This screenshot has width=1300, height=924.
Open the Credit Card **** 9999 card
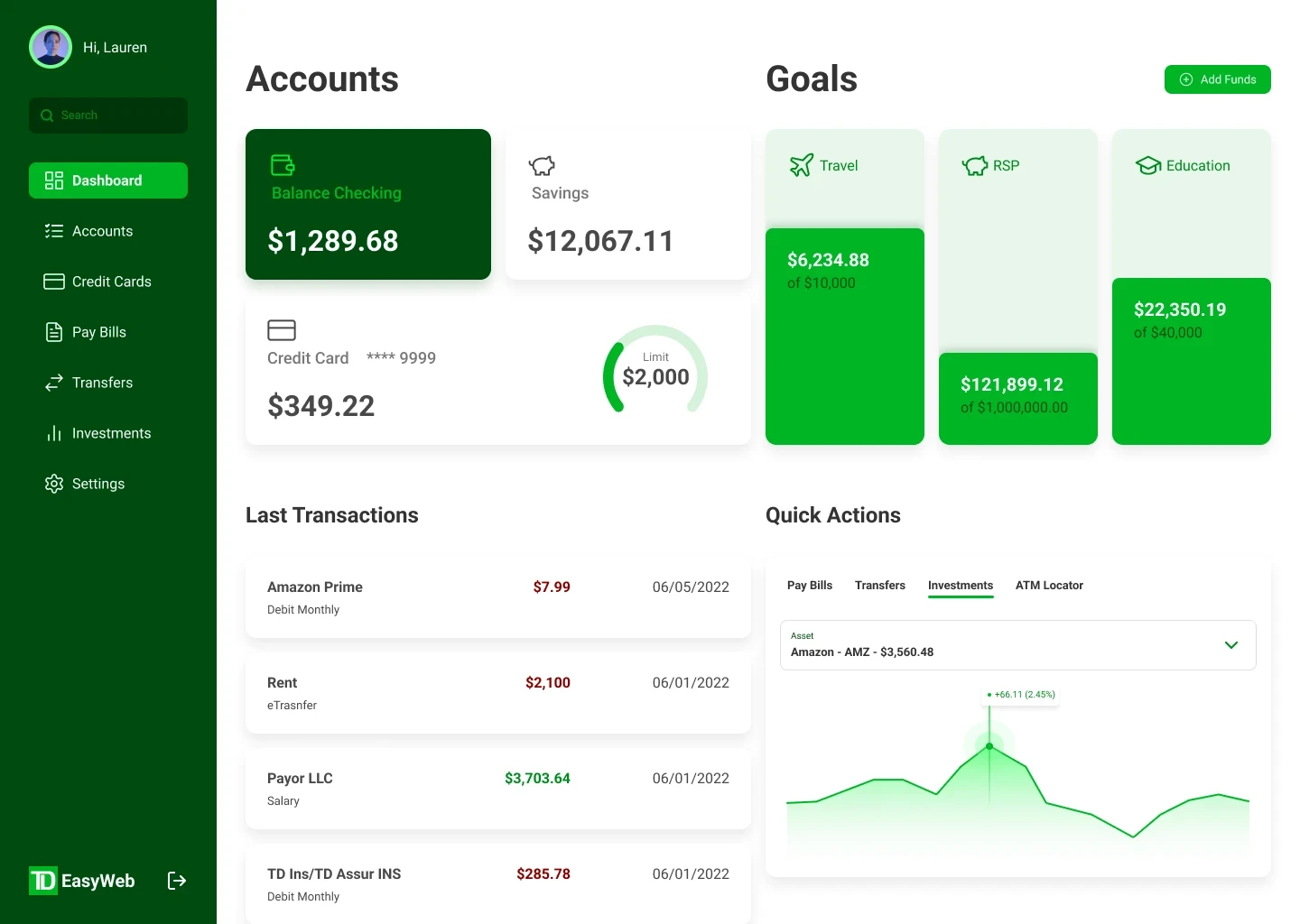[x=498, y=370]
